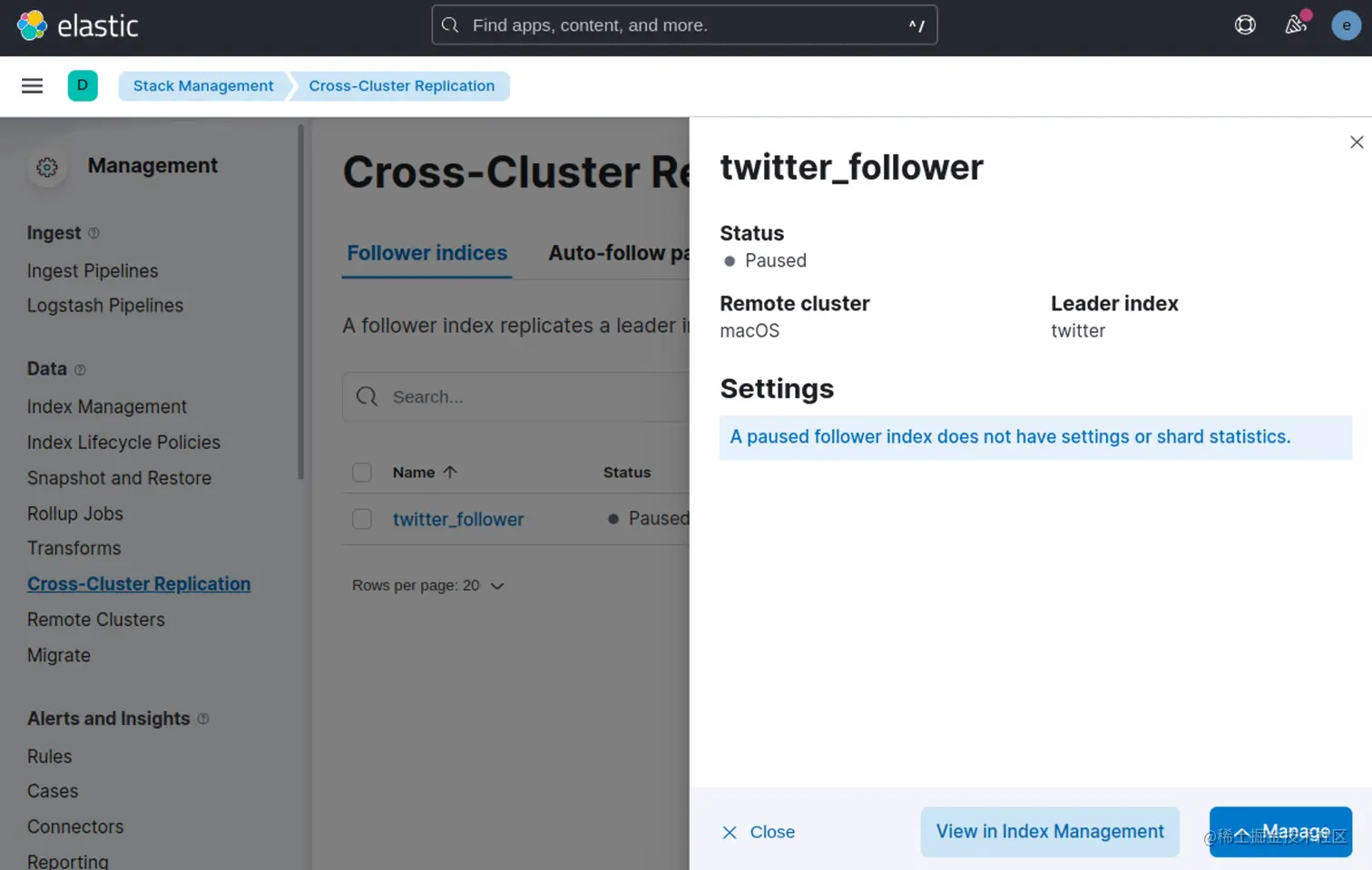Click the info icon beside Alerts and Insights
This screenshot has height=870, width=1372.
pyautogui.click(x=203, y=718)
